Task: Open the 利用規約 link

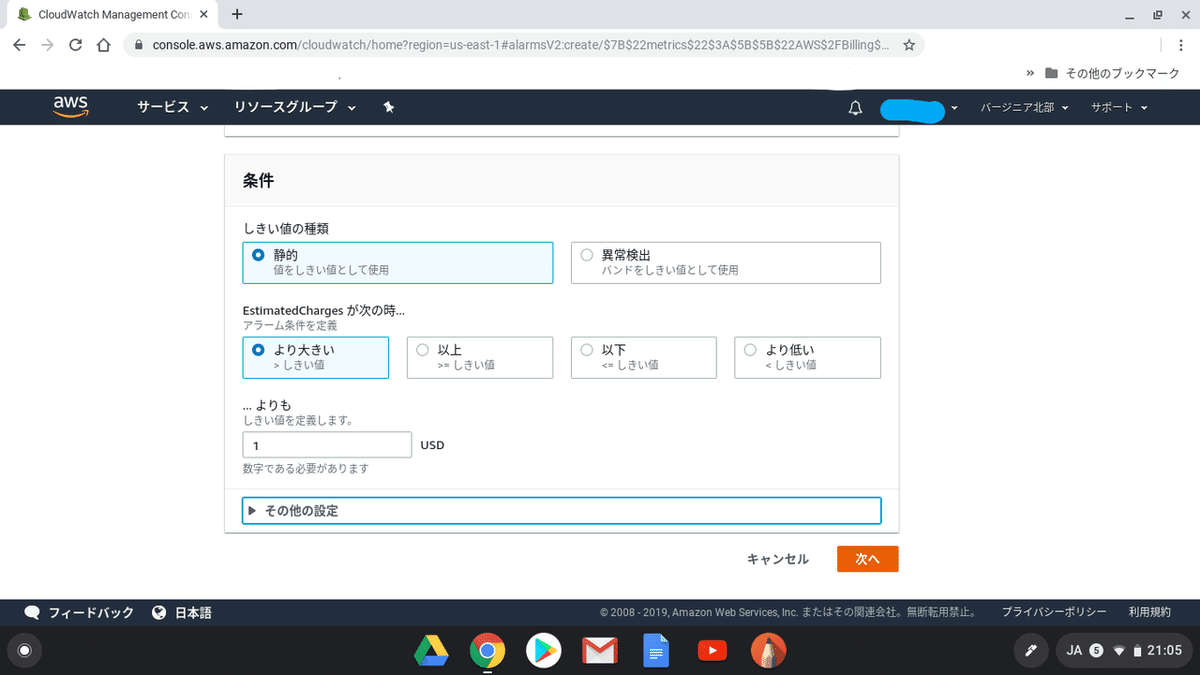Action: [x=1149, y=611]
